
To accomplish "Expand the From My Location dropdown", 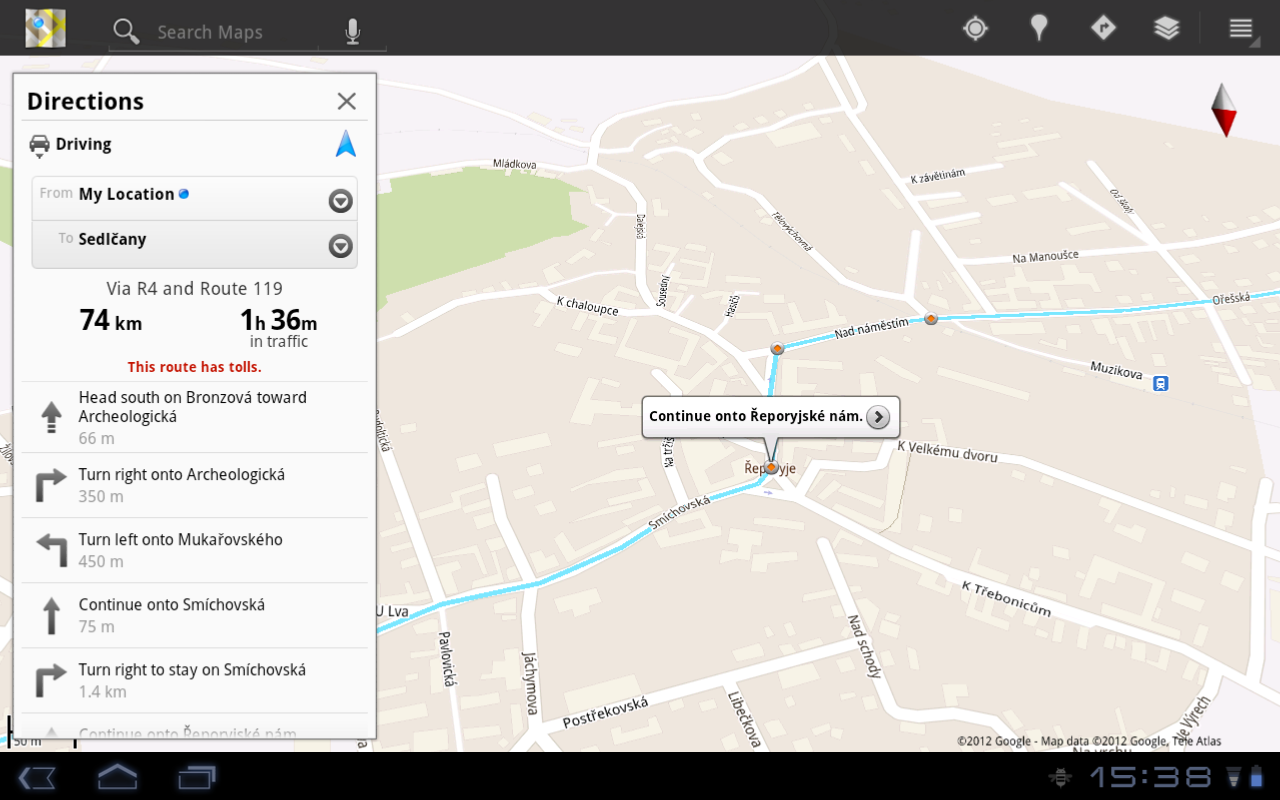I will [x=340, y=201].
